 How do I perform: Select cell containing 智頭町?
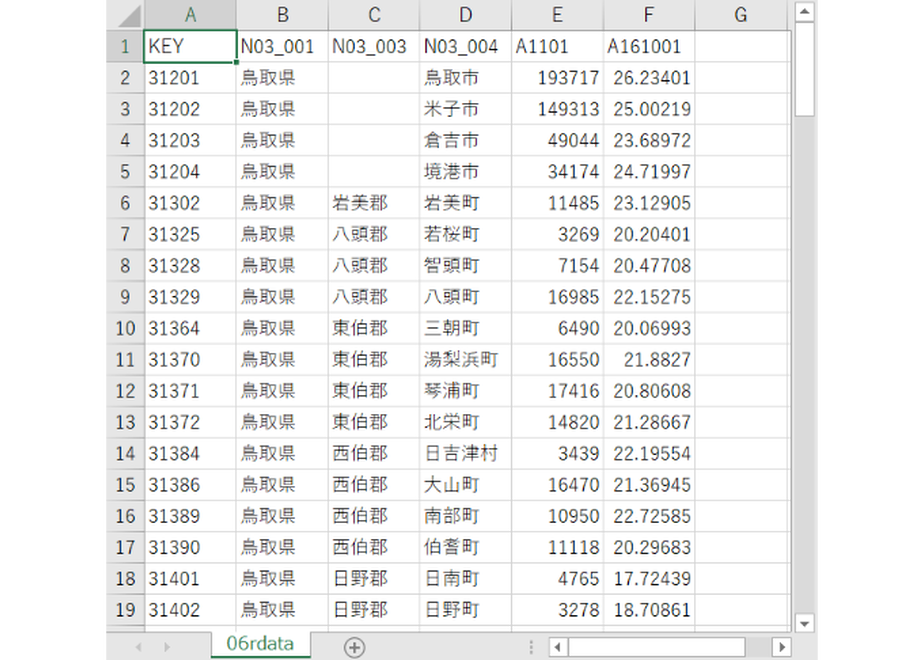pyautogui.click(x=466, y=265)
